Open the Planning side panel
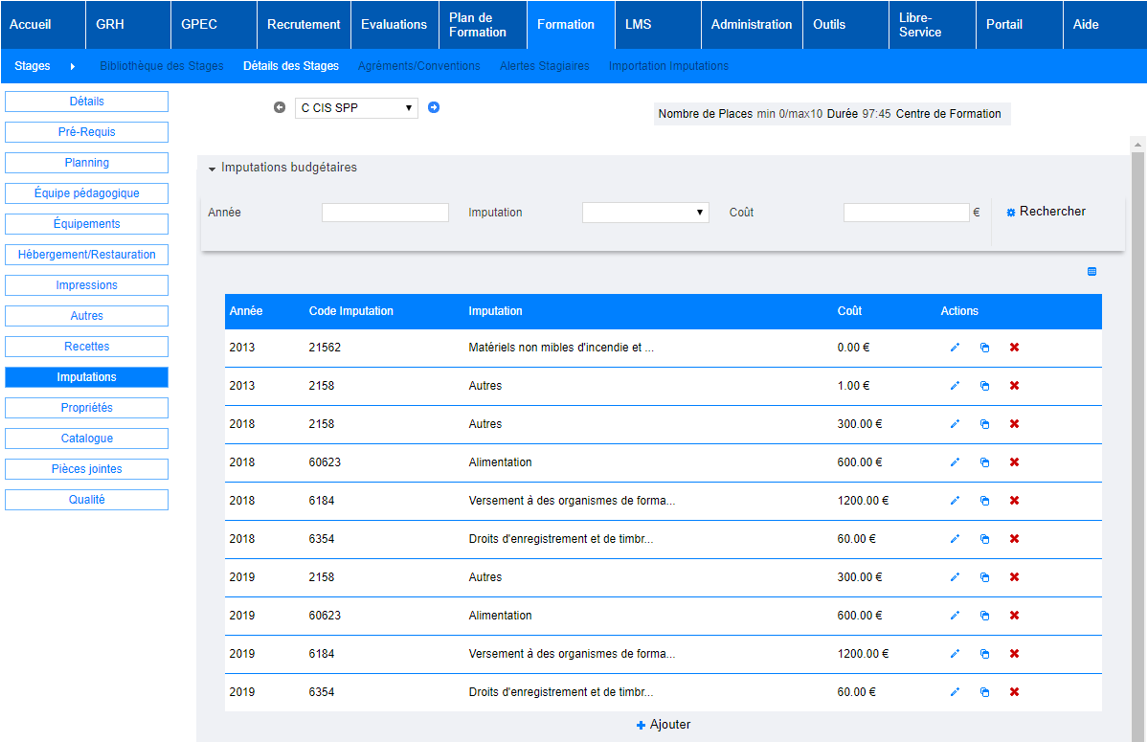 point(86,163)
